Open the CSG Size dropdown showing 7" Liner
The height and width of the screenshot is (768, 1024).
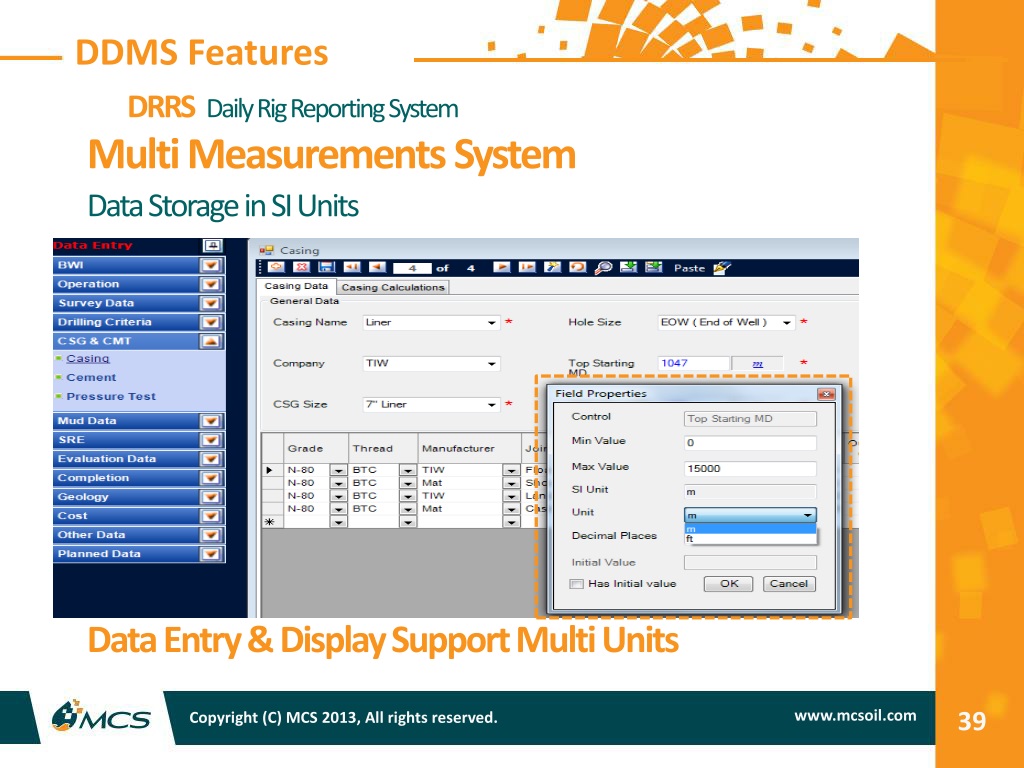pos(492,405)
